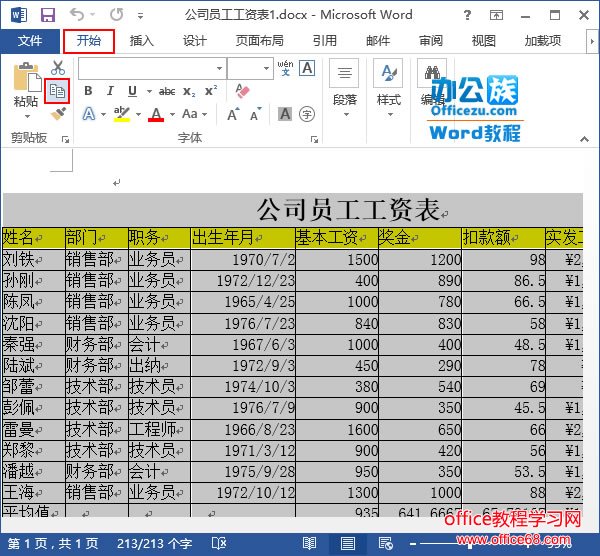Click the Shrink Font icon

(x=256, y=114)
